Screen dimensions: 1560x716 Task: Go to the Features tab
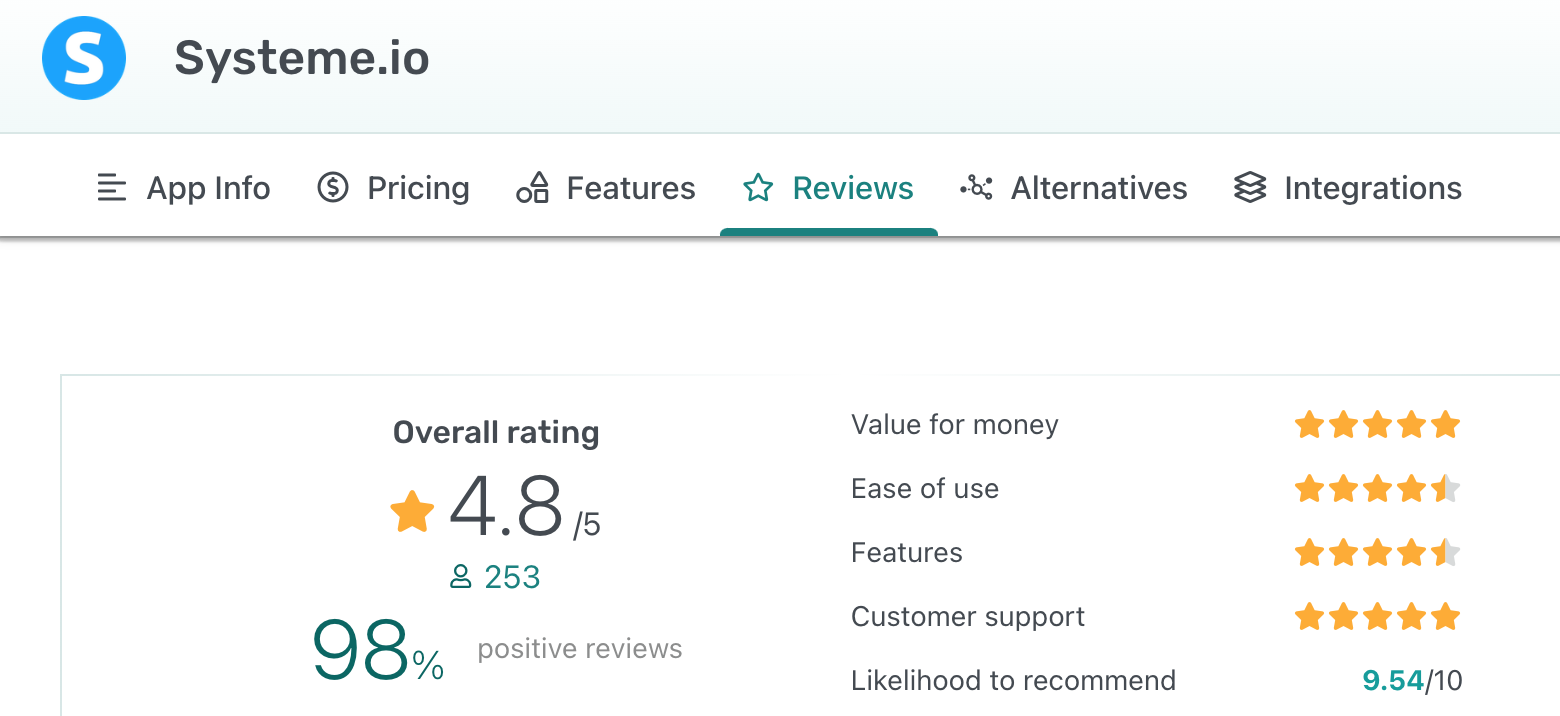click(606, 188)
